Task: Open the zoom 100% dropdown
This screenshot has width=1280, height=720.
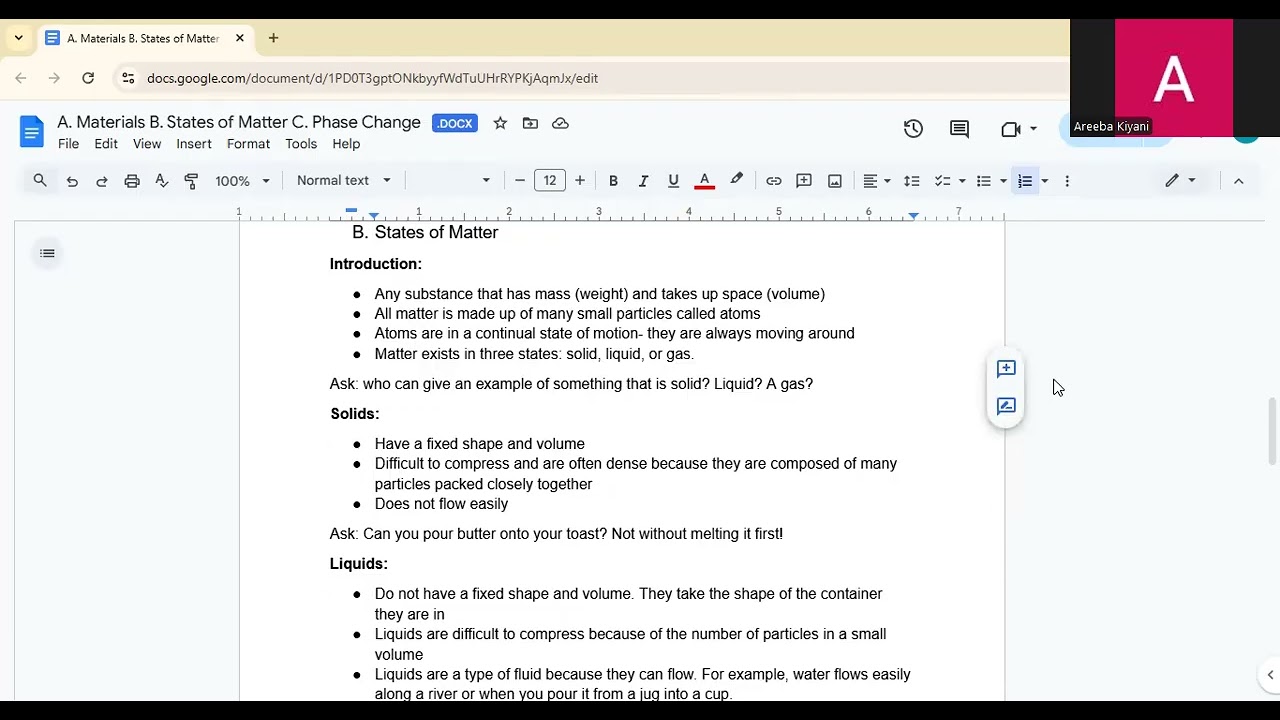Action: (242, 181)
